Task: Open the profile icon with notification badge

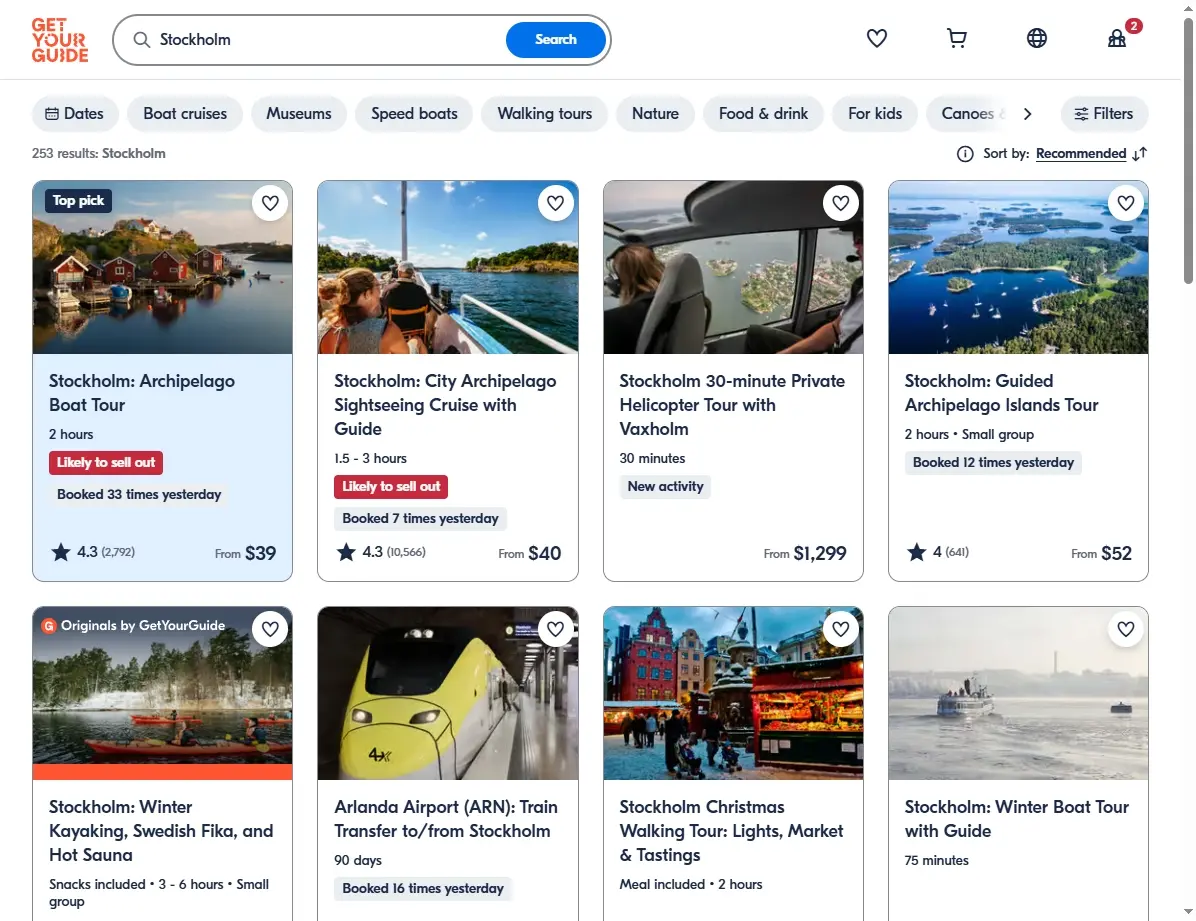Action: (1118, 37)
